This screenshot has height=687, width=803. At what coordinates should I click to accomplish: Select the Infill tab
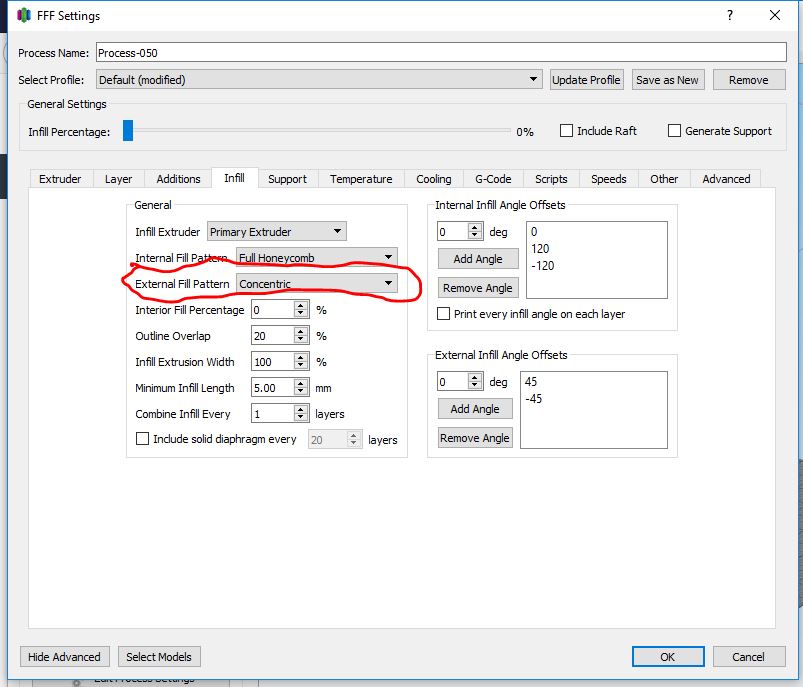click(235, 178)
